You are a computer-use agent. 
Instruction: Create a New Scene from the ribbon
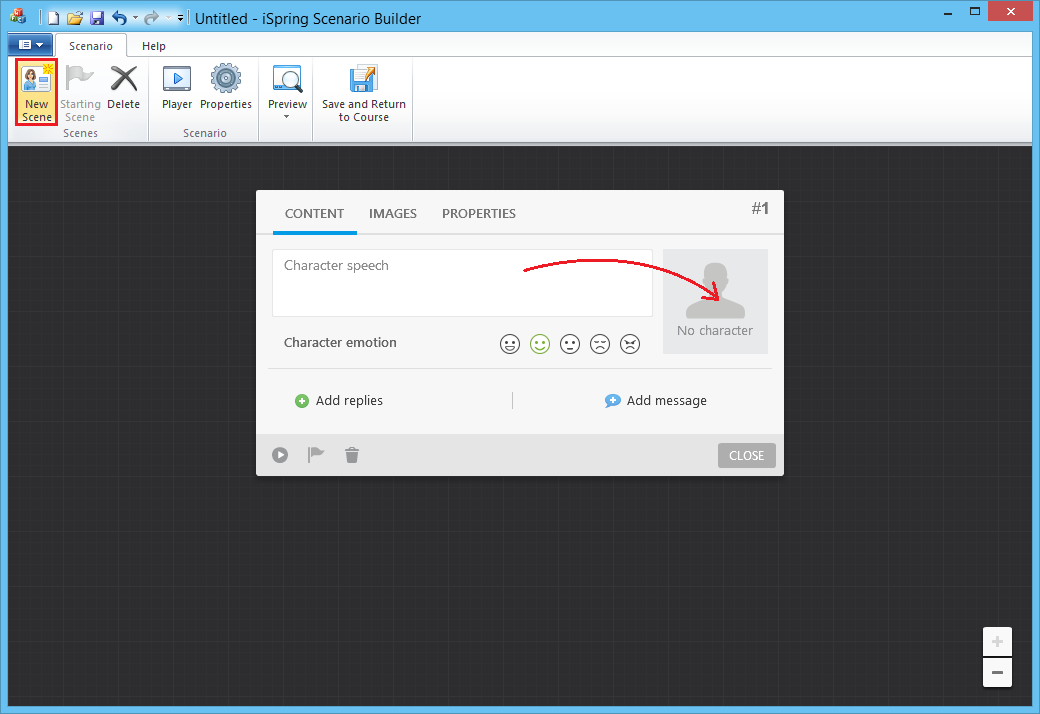[36, 92]
